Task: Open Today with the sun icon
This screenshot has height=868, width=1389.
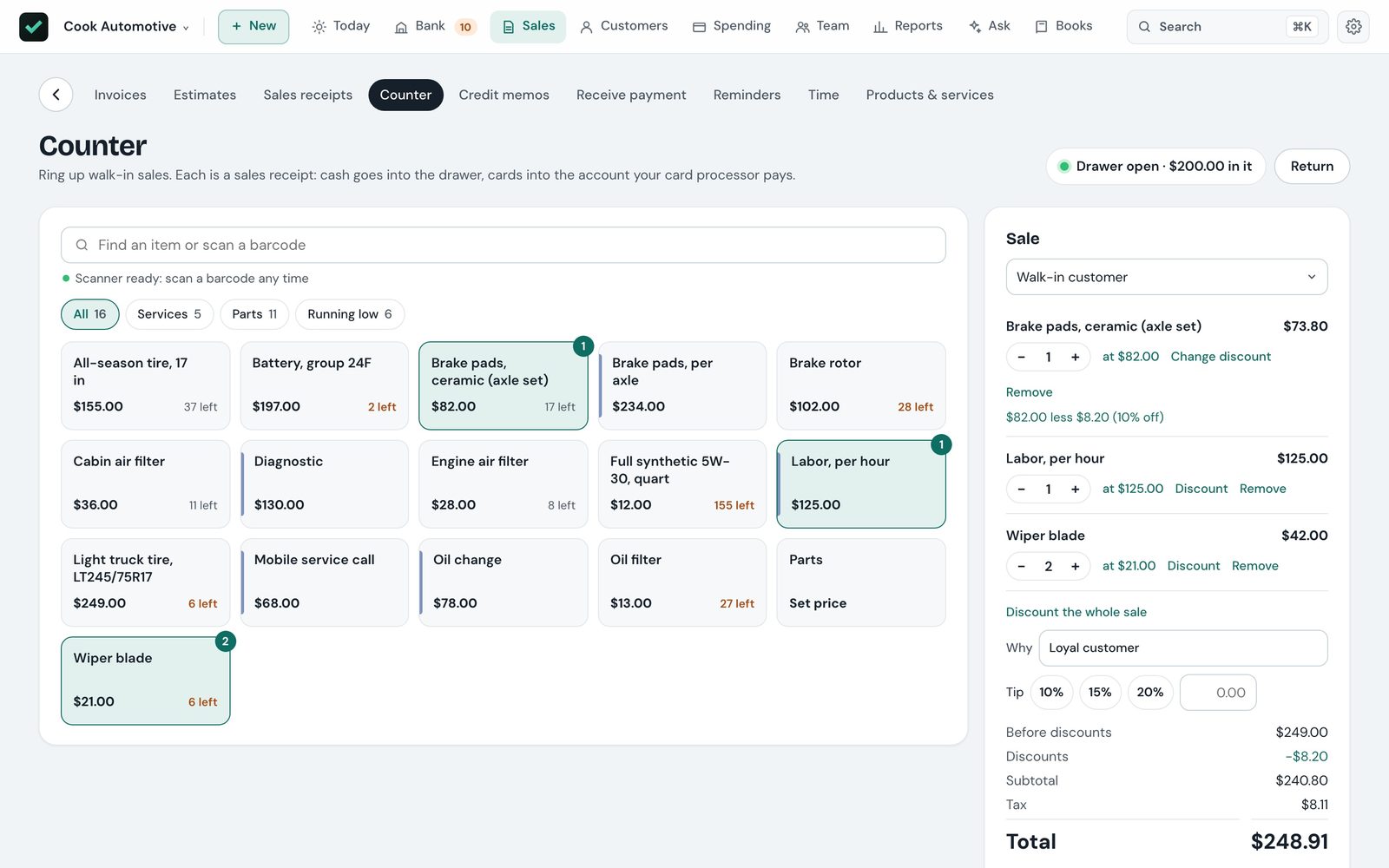Action: [x=340, y=27]
